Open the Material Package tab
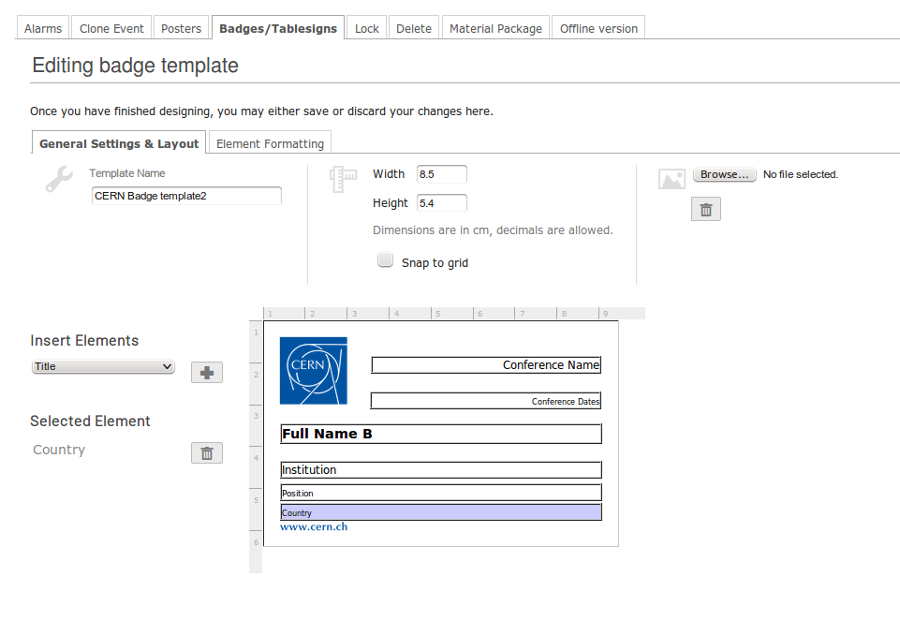This screenshot has width=900, height=636. [x=495, y=28]
